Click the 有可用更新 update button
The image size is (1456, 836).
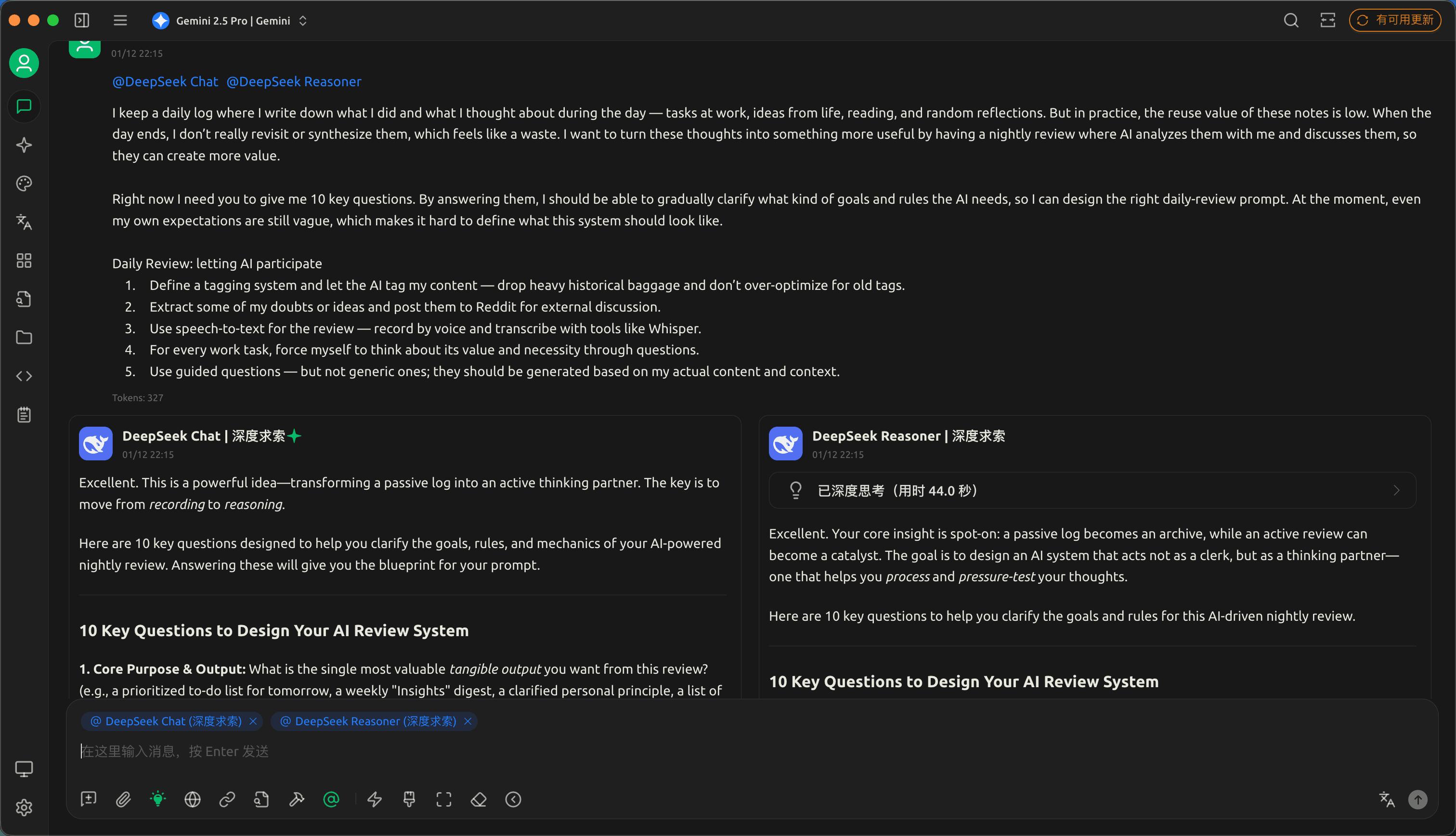point(1396,21)
